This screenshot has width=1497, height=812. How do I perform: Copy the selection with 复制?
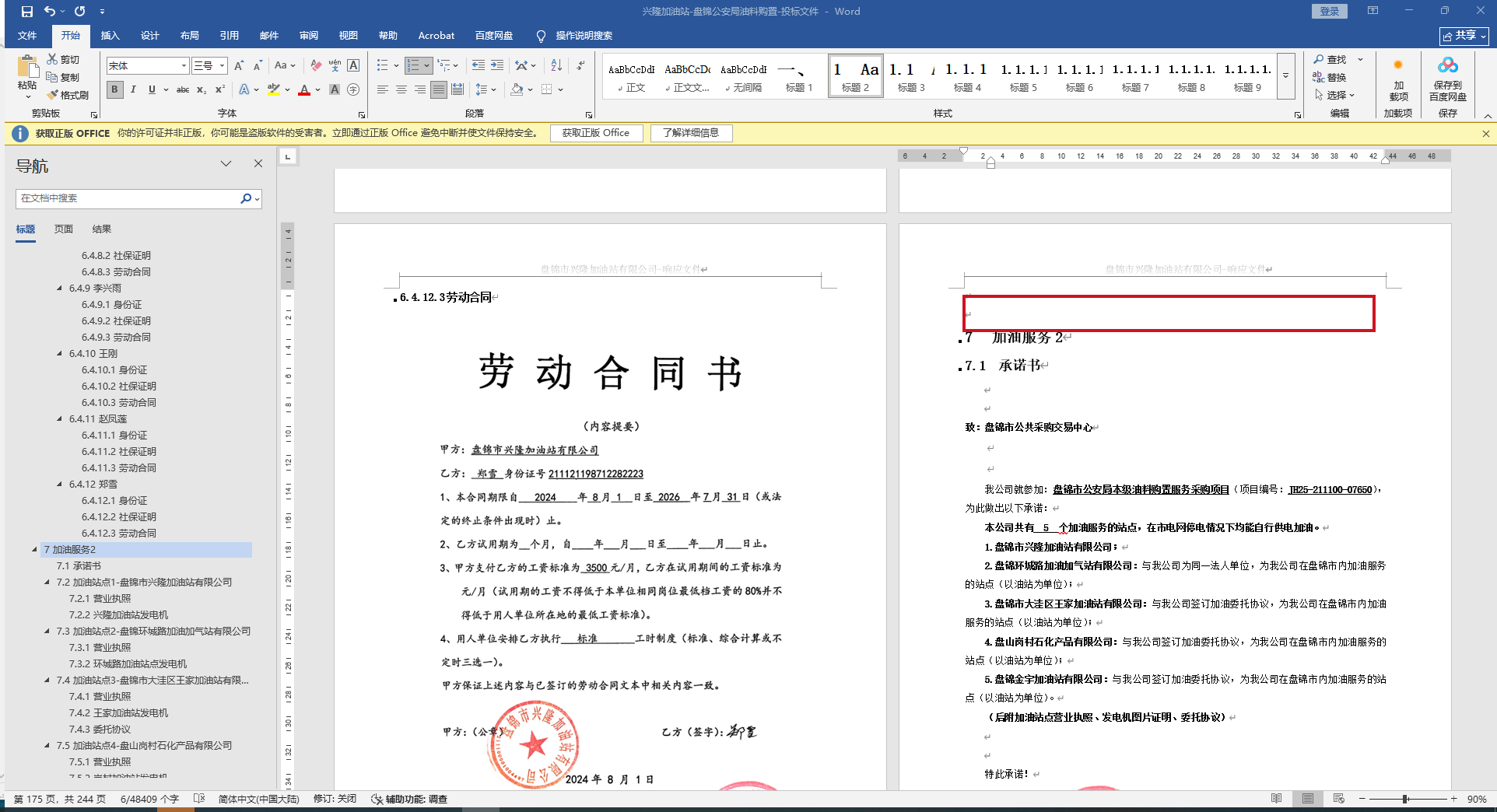coord(63,77)
